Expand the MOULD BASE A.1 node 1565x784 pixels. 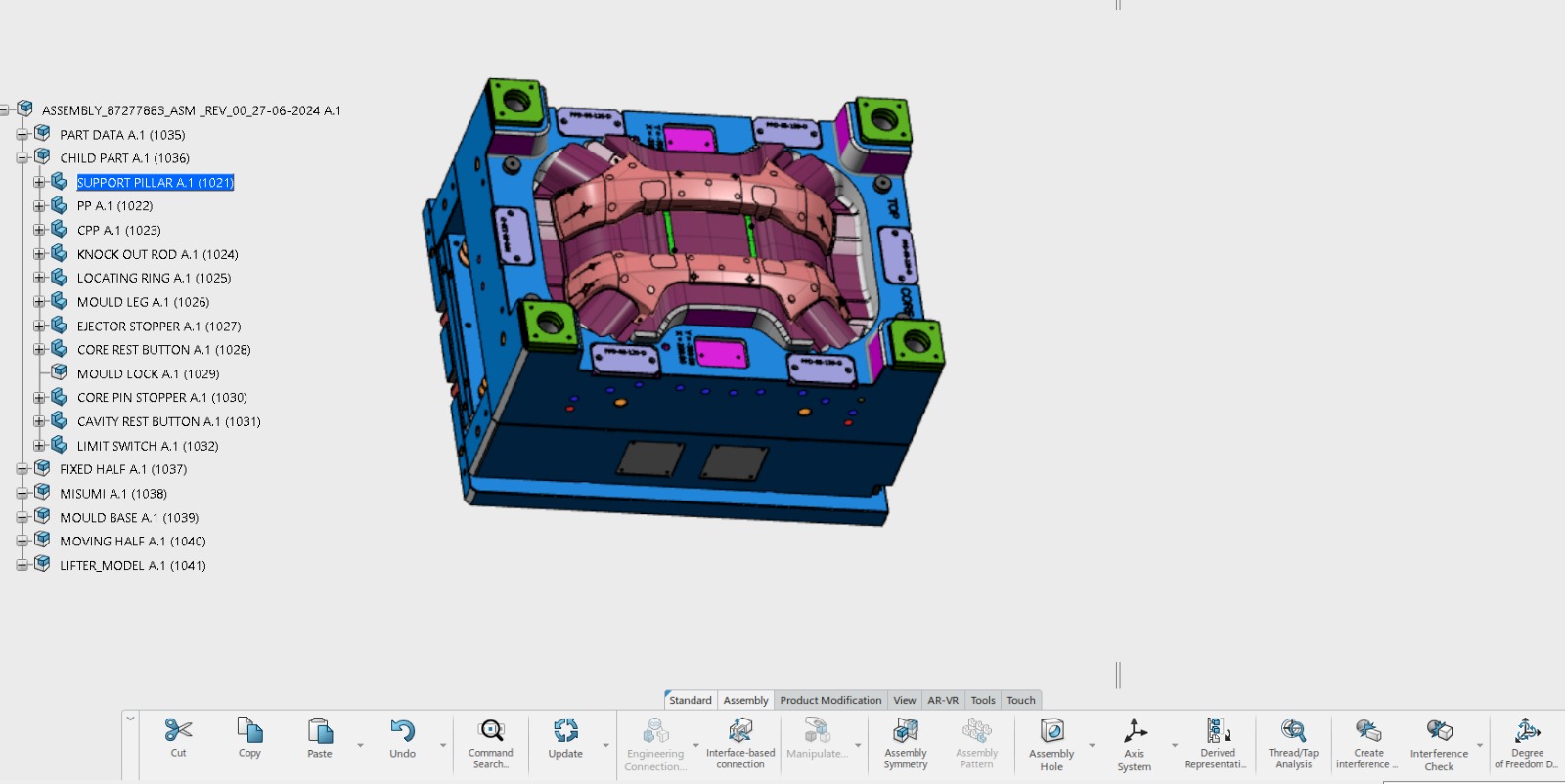pos(22,517)
